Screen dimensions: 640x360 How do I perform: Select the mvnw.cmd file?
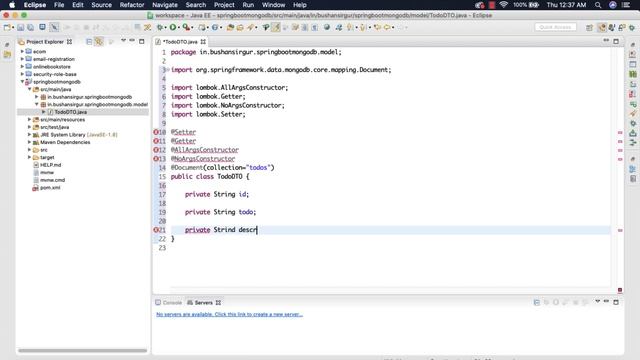coord(52,180)
